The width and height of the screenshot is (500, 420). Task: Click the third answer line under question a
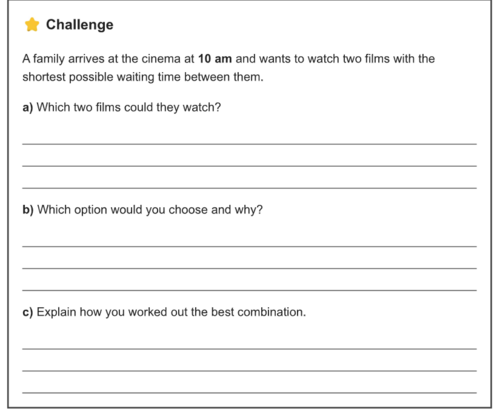coord(249,188)
